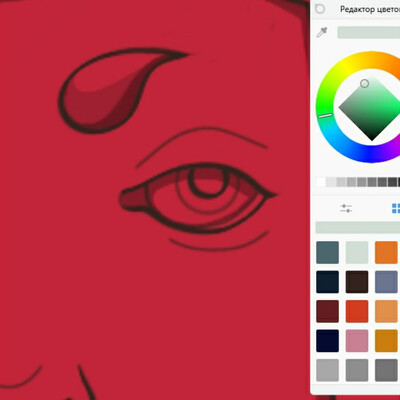Select the slate blue swatch
The image size is (400, 400).
coord(386,282)
